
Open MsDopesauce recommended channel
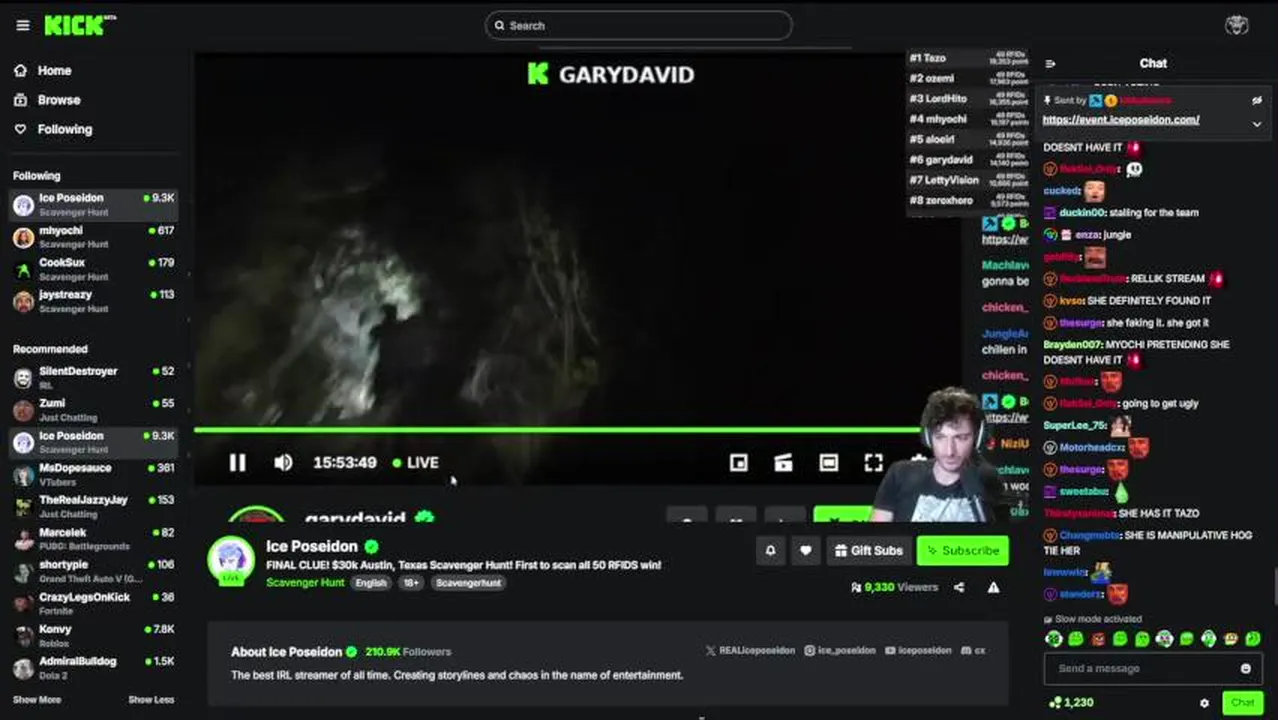(x=93, y=474)
